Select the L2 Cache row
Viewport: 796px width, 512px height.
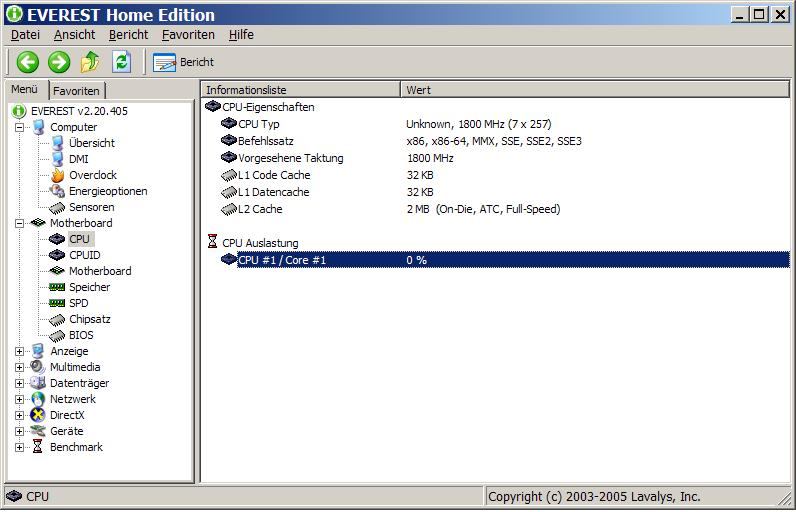coord(495,209)
